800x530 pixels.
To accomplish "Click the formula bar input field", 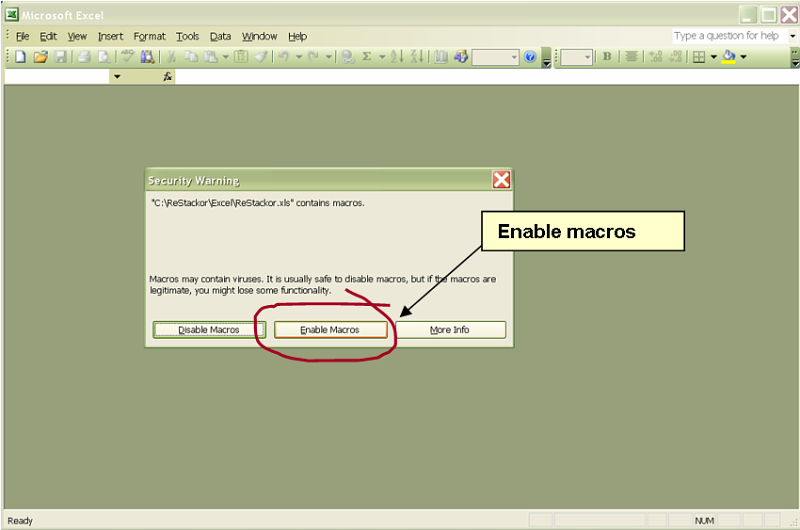I will tap(486, 77).
